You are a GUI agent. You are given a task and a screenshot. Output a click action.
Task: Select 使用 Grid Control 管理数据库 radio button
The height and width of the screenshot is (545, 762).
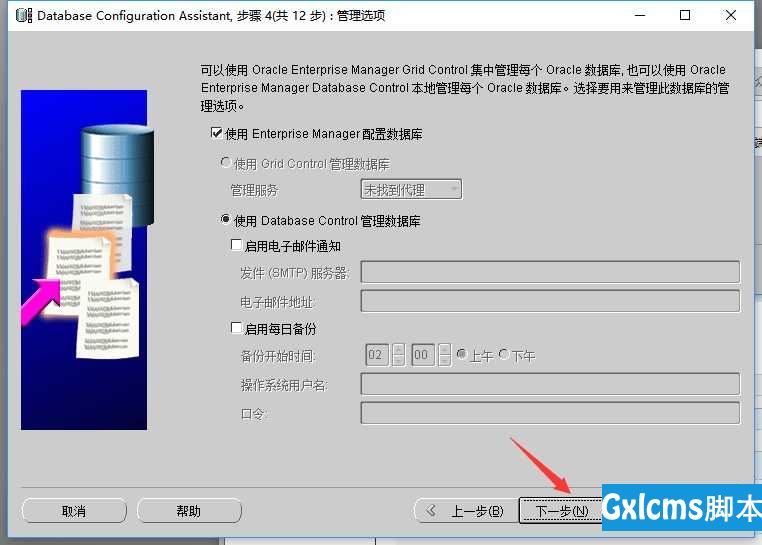(x=225, y=162)
